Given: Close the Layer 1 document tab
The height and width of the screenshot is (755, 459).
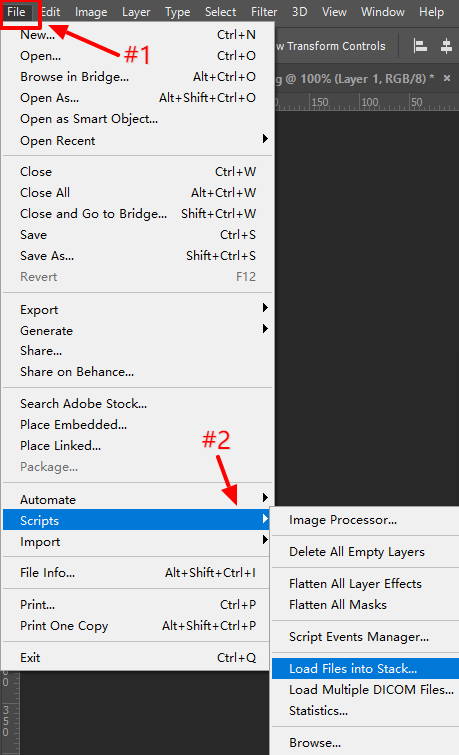Looking at the screenshot, I should 447,78.
